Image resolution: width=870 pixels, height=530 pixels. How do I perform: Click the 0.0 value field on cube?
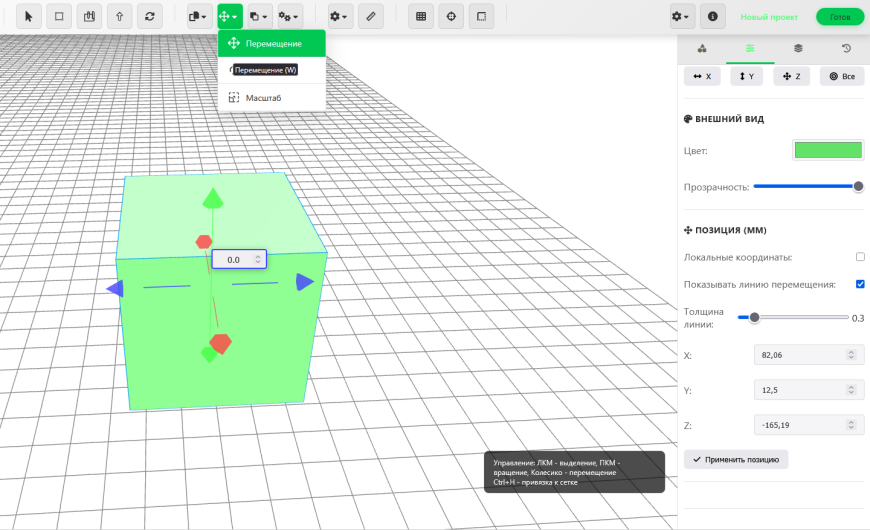239,260
